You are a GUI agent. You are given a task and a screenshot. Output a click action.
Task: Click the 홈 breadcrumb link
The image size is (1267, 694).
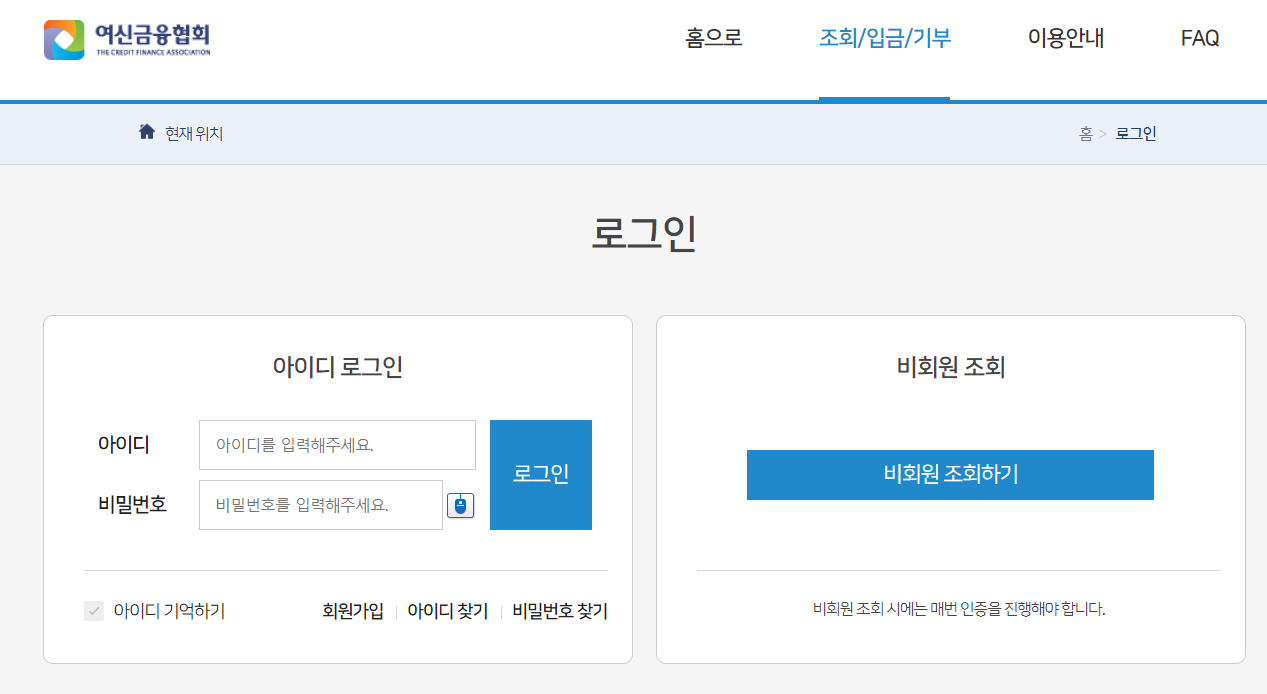pos(1086,134)
